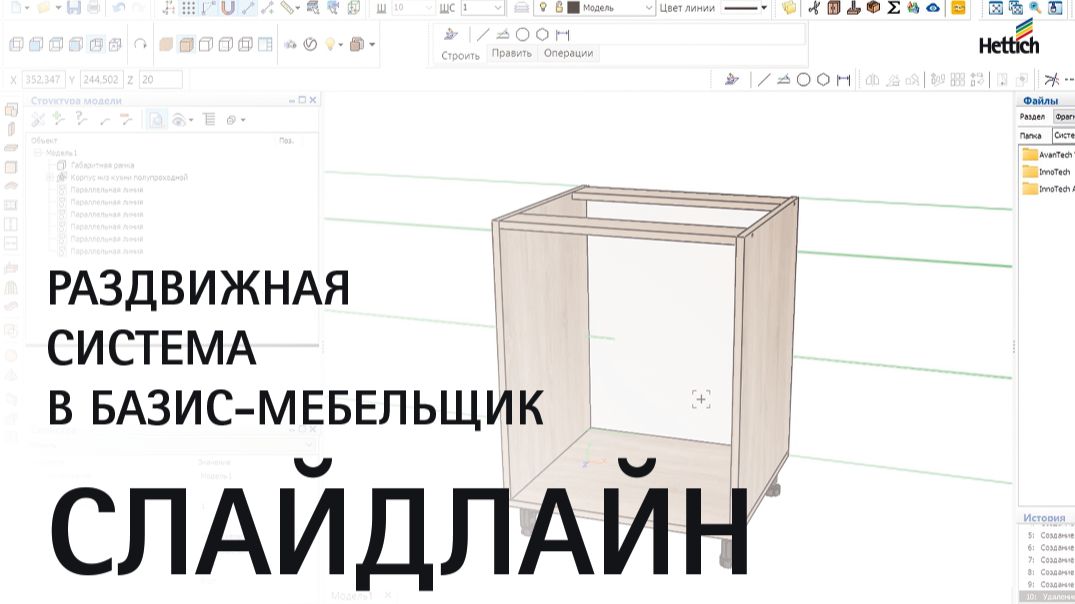1075x604 pixels.
Task: Toggle the grid dots snapping icon
Action: point(189,8)
